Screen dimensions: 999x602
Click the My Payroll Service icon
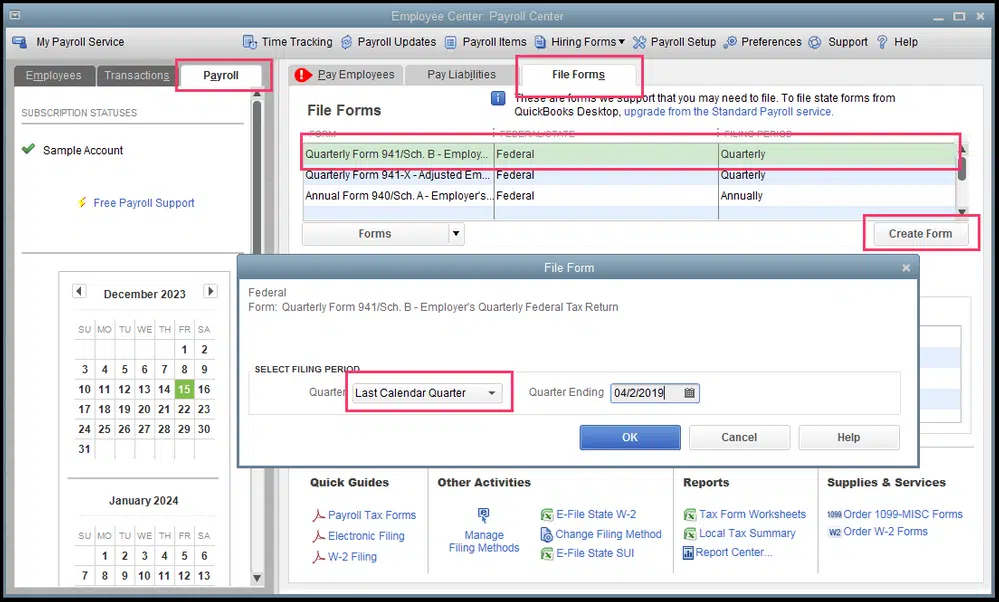(20, 42)
